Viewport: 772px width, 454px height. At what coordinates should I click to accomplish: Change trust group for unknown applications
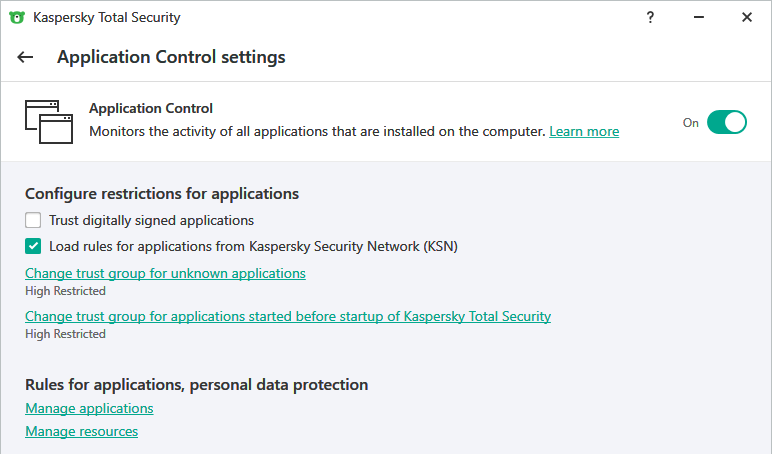coord(165,273)
